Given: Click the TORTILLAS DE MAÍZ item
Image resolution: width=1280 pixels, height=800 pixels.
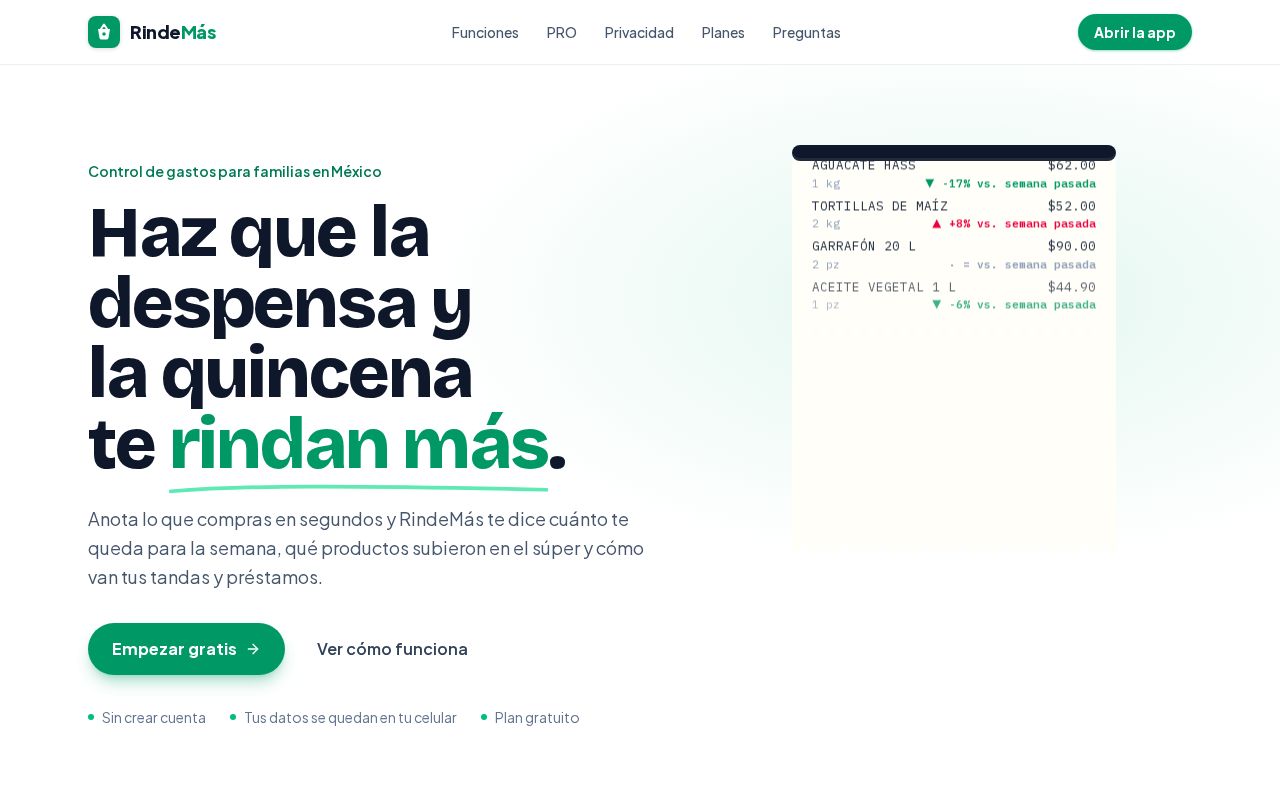Looking at the screenshot, I should [x=954, y=214].
